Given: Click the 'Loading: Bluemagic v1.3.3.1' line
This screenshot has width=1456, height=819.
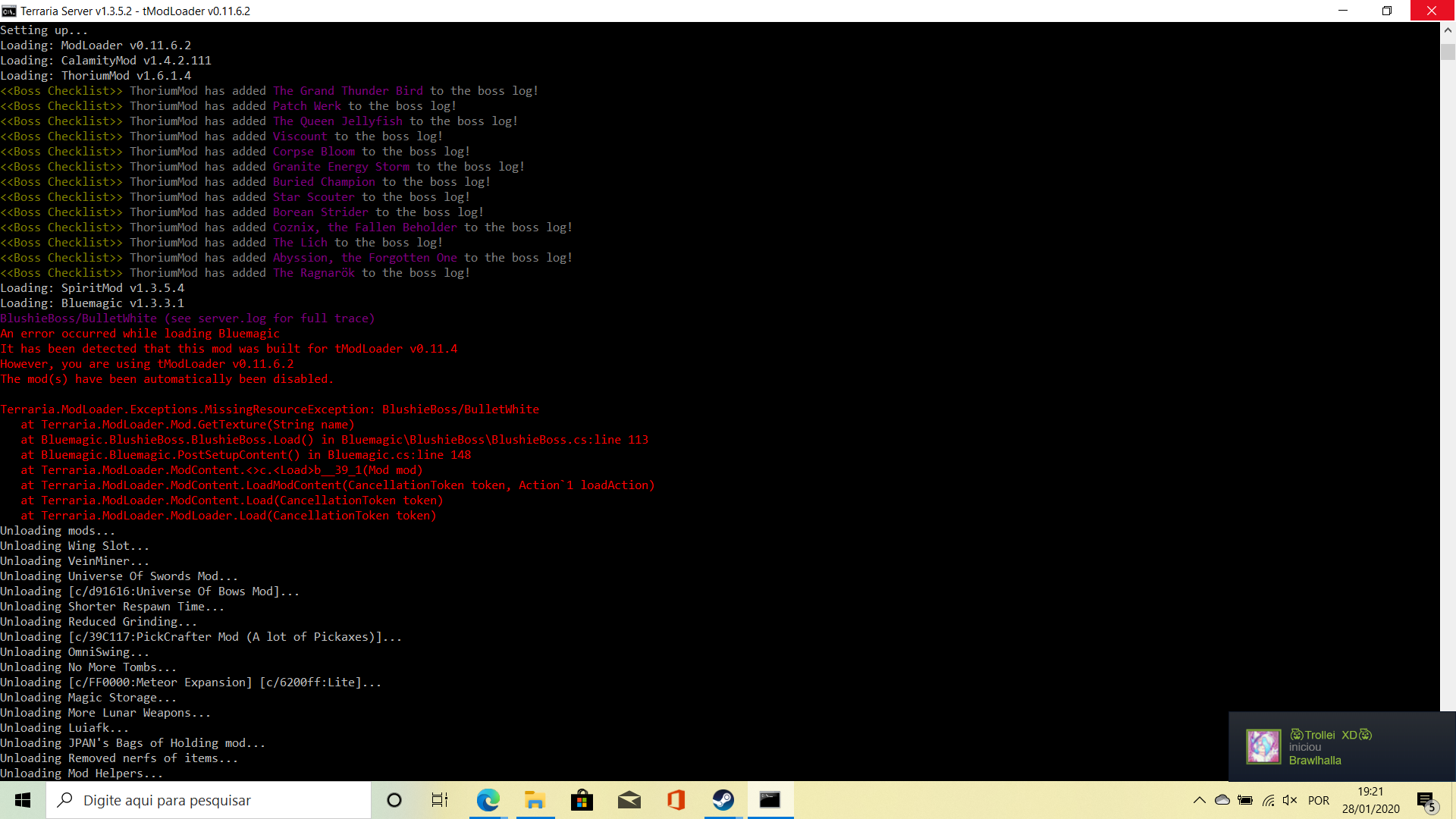Looking at the screenshot, I should (x=93, y=303).
